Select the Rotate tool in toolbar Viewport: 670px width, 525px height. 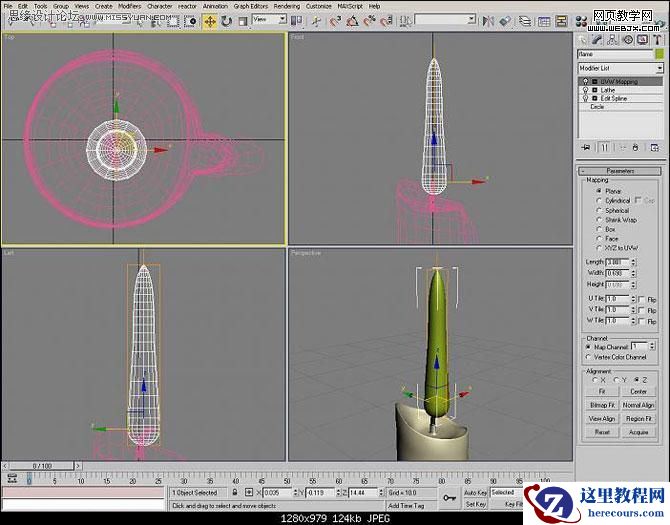pos(226,21)
